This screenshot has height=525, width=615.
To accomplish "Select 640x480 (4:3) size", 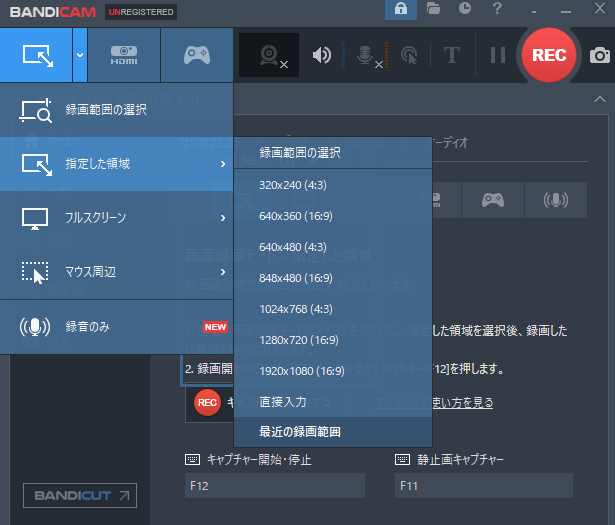I will point(333,247).
